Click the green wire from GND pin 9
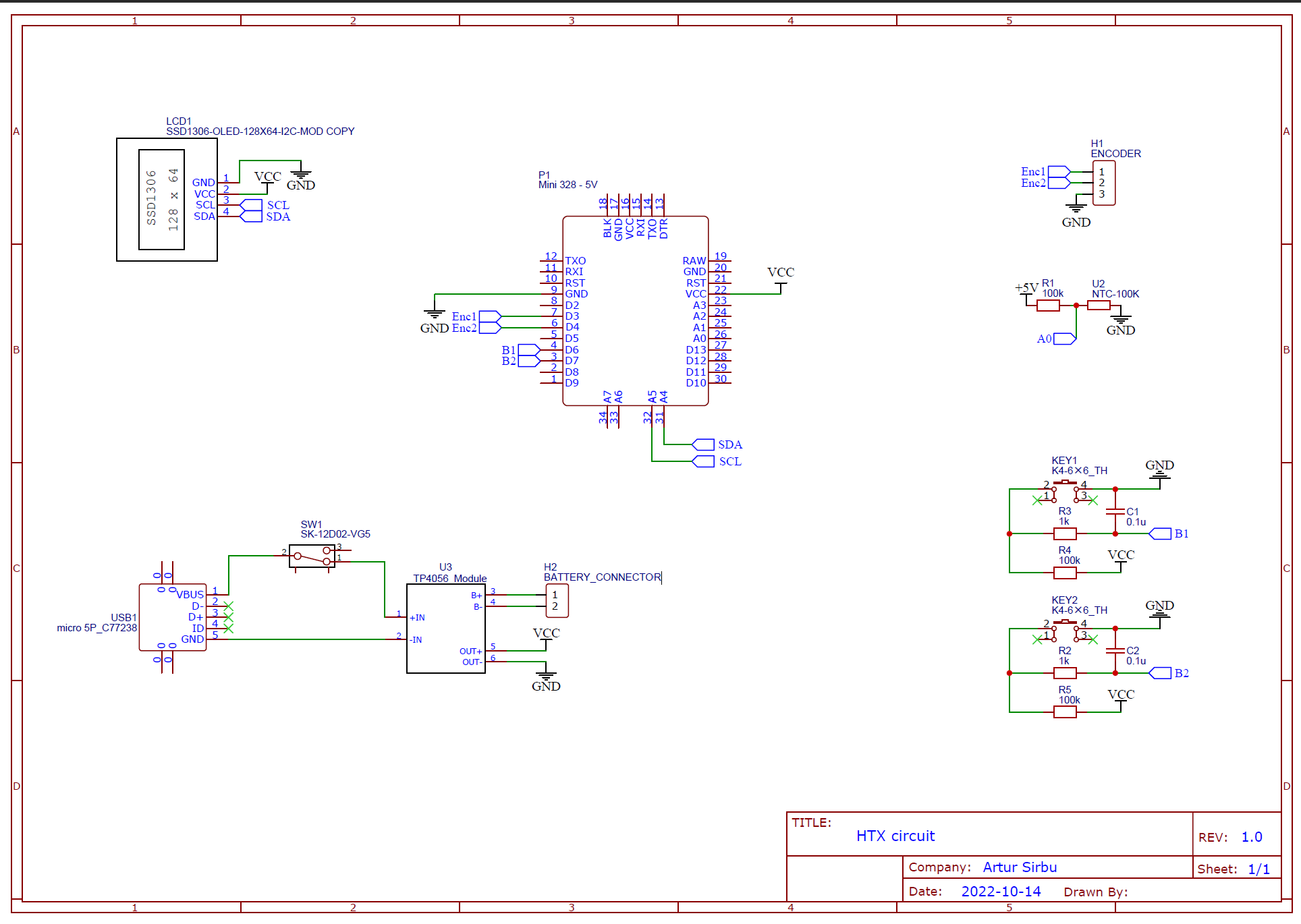This screenshot has height=924, width=1301. click(487, 294)
